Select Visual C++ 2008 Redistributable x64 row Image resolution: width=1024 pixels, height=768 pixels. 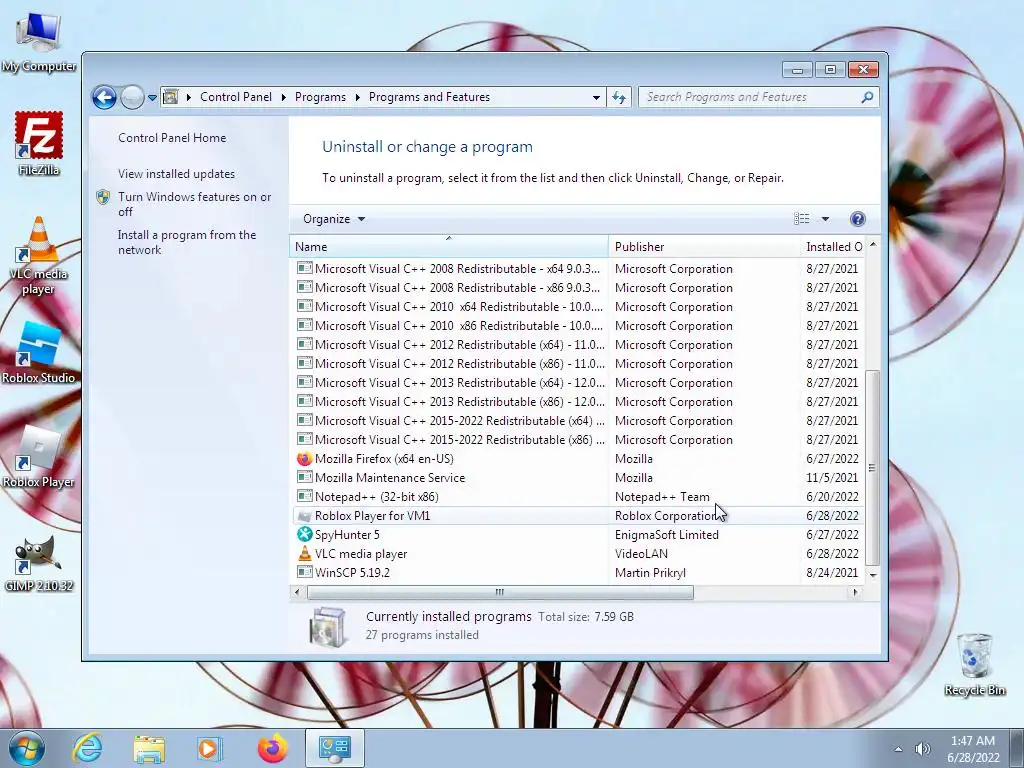(578, 268)
